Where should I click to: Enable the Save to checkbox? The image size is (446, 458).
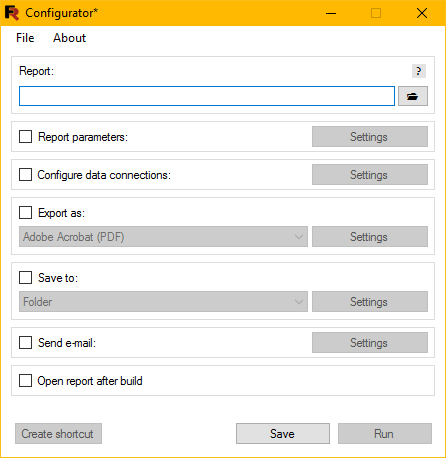(26, 277)
